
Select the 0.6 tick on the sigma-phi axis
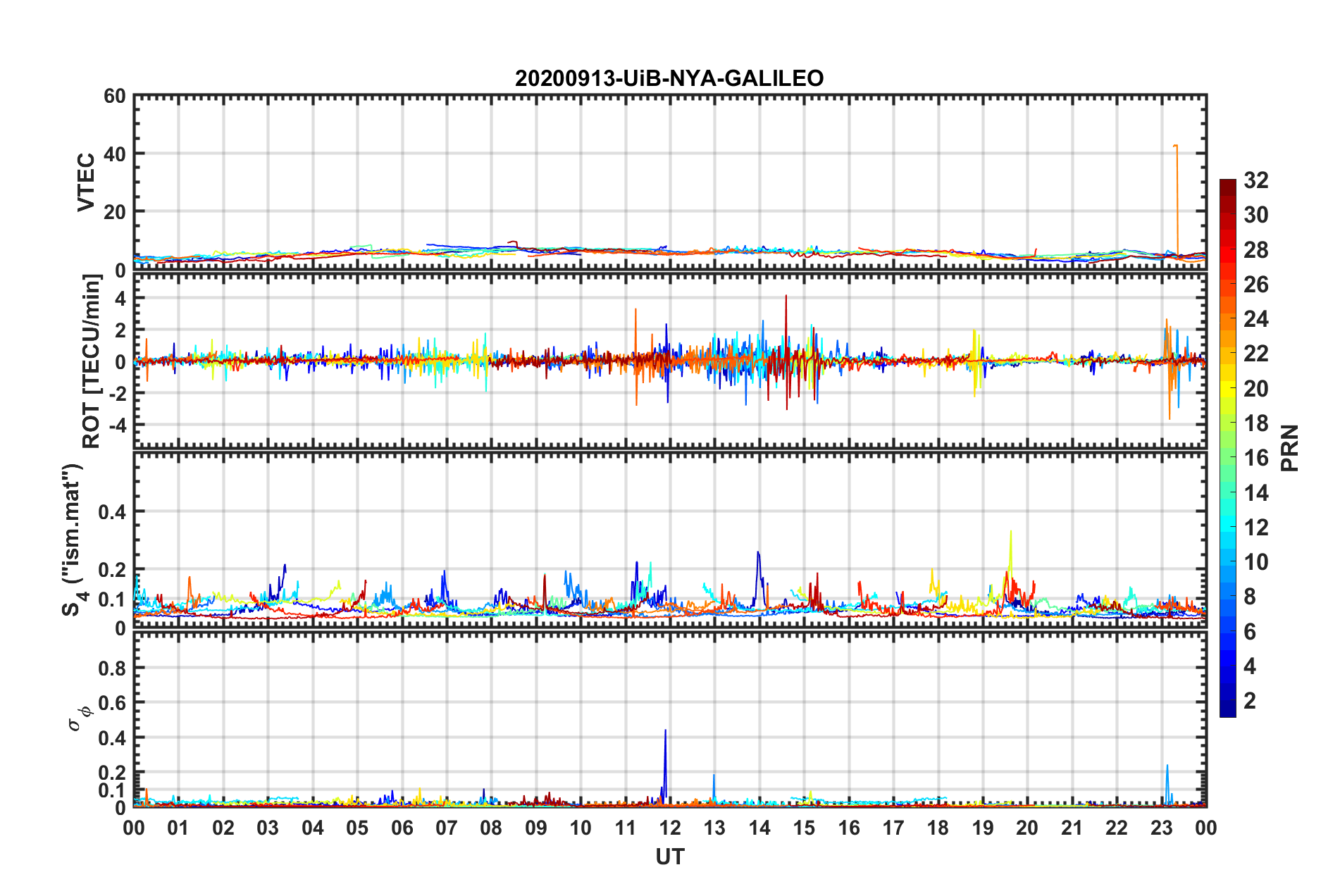112,703
